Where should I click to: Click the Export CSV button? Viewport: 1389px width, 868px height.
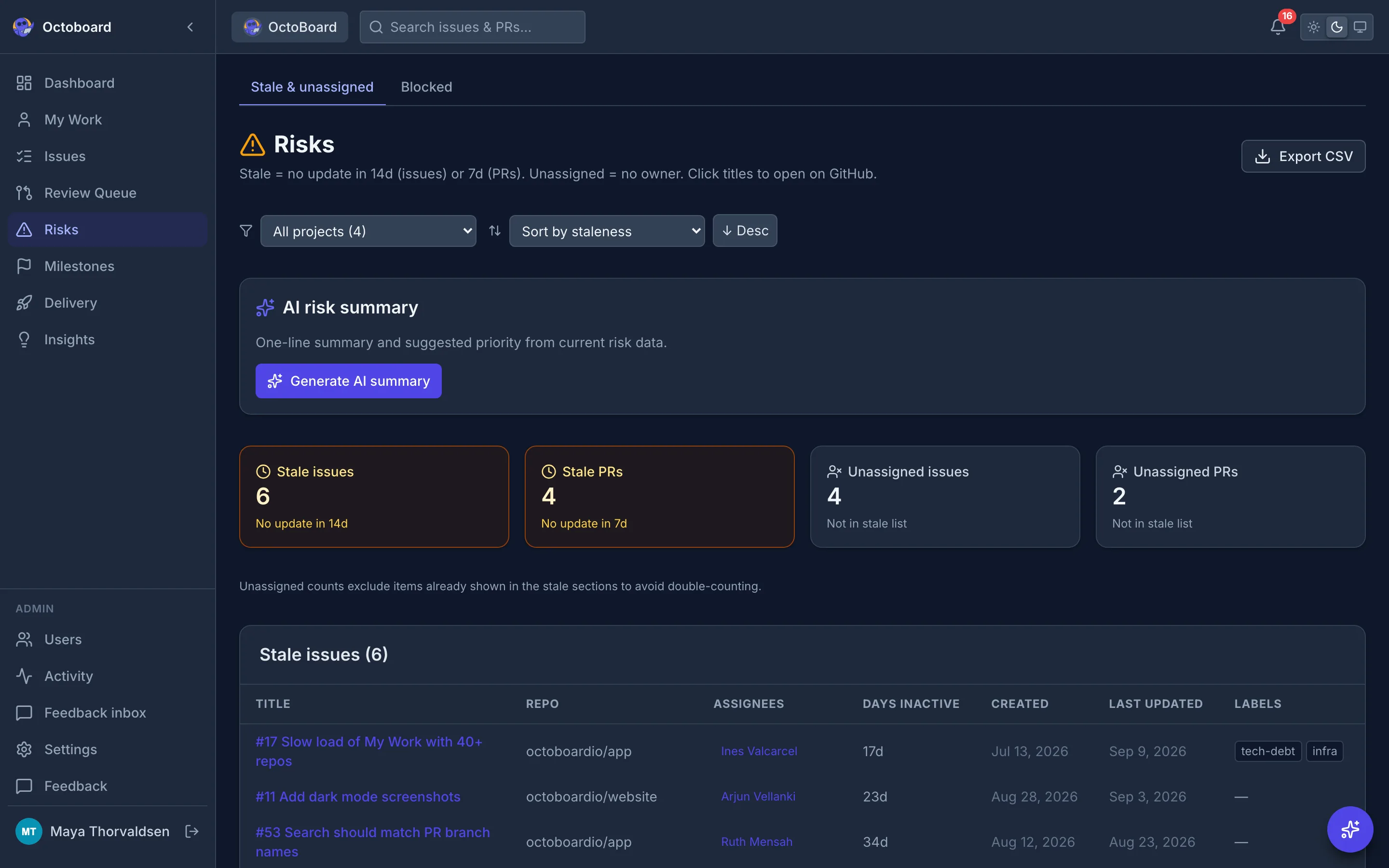(x=1303, y=156)
